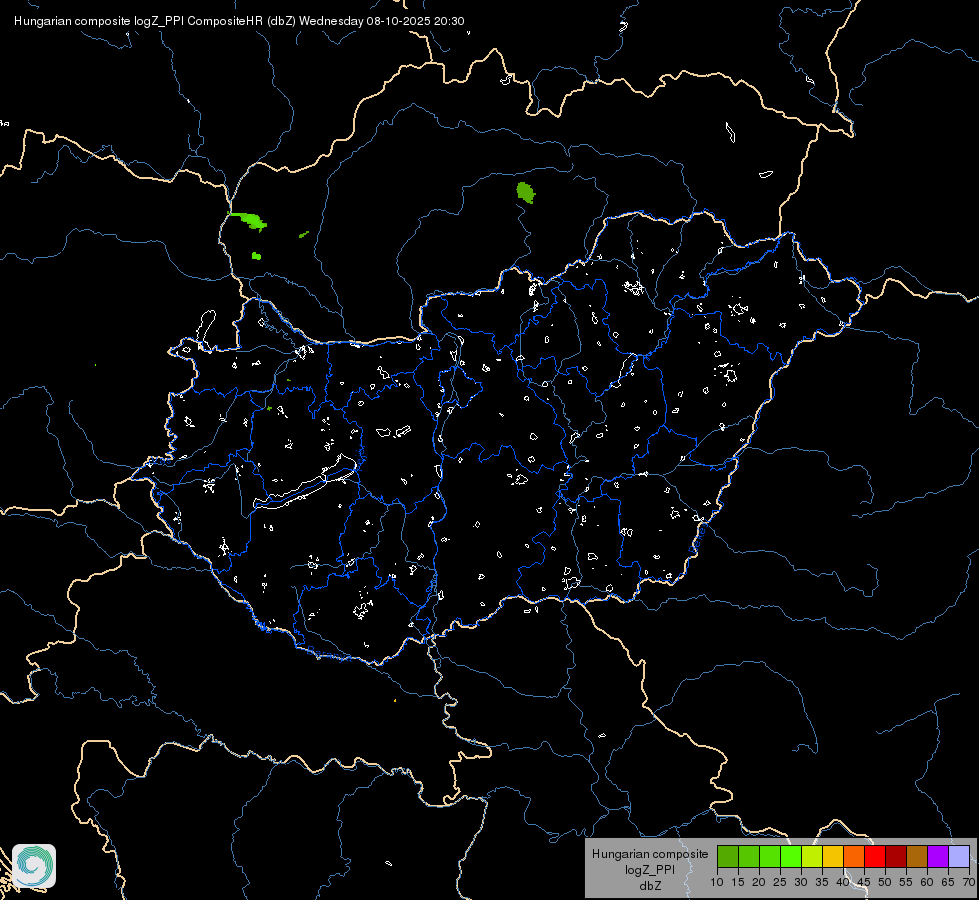The image size is (979, 900).
Task: Click the round green radar echo north of Hungary
Action: pyautogui.click(x=526, y=192)
